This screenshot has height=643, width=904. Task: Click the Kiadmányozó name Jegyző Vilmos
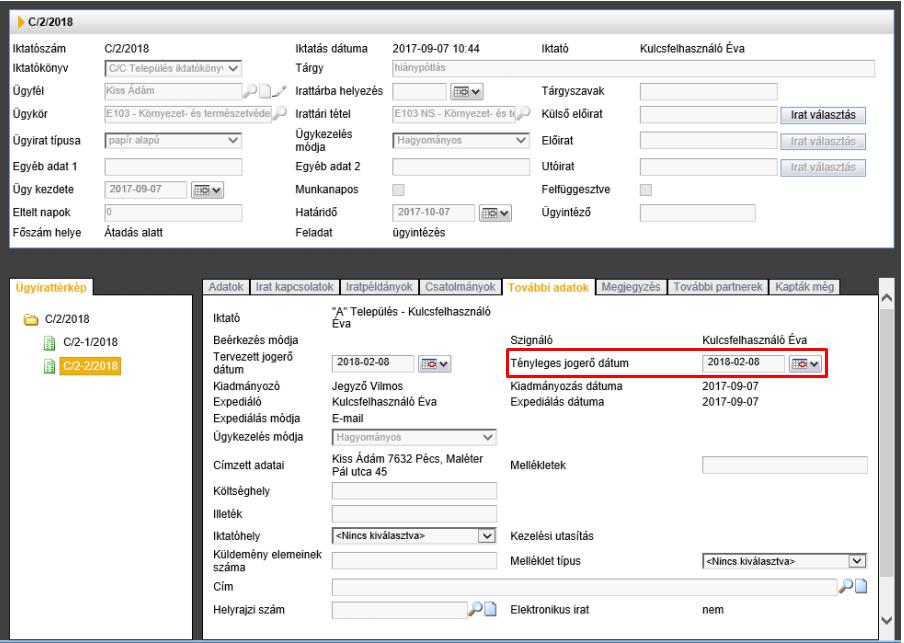[x=367, y=386]
